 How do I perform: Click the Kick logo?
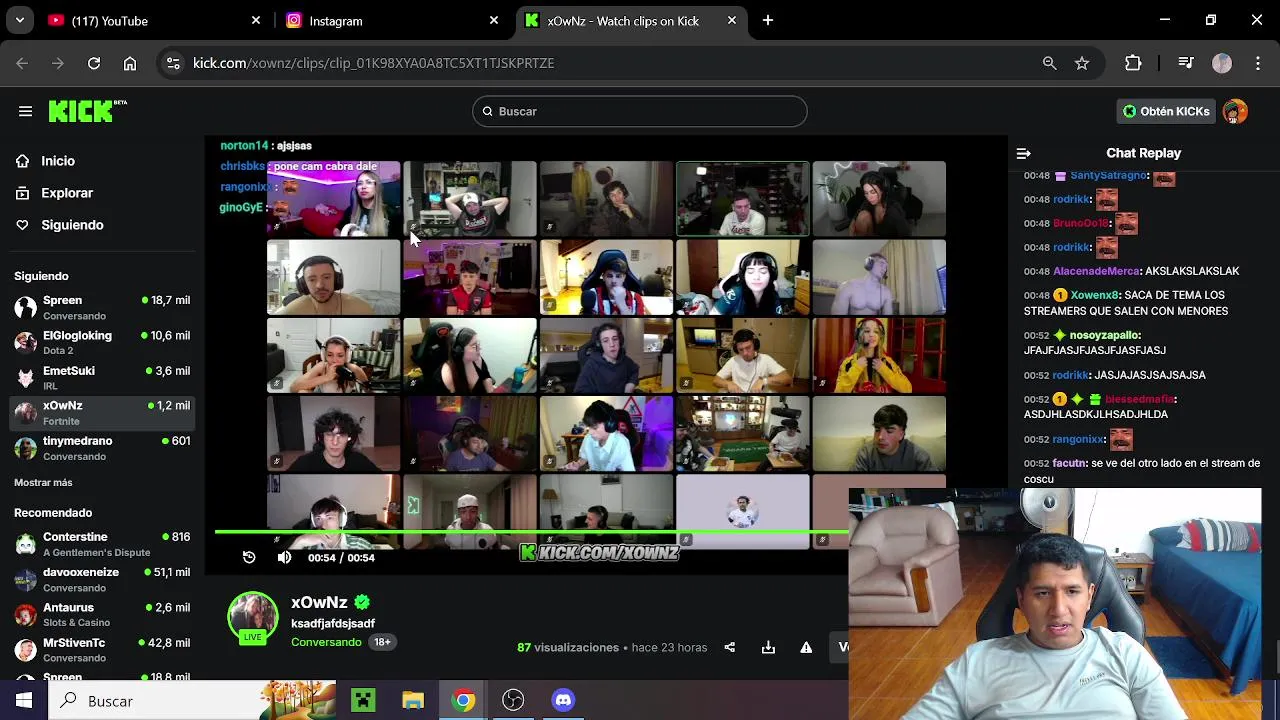tap(87, 111)
